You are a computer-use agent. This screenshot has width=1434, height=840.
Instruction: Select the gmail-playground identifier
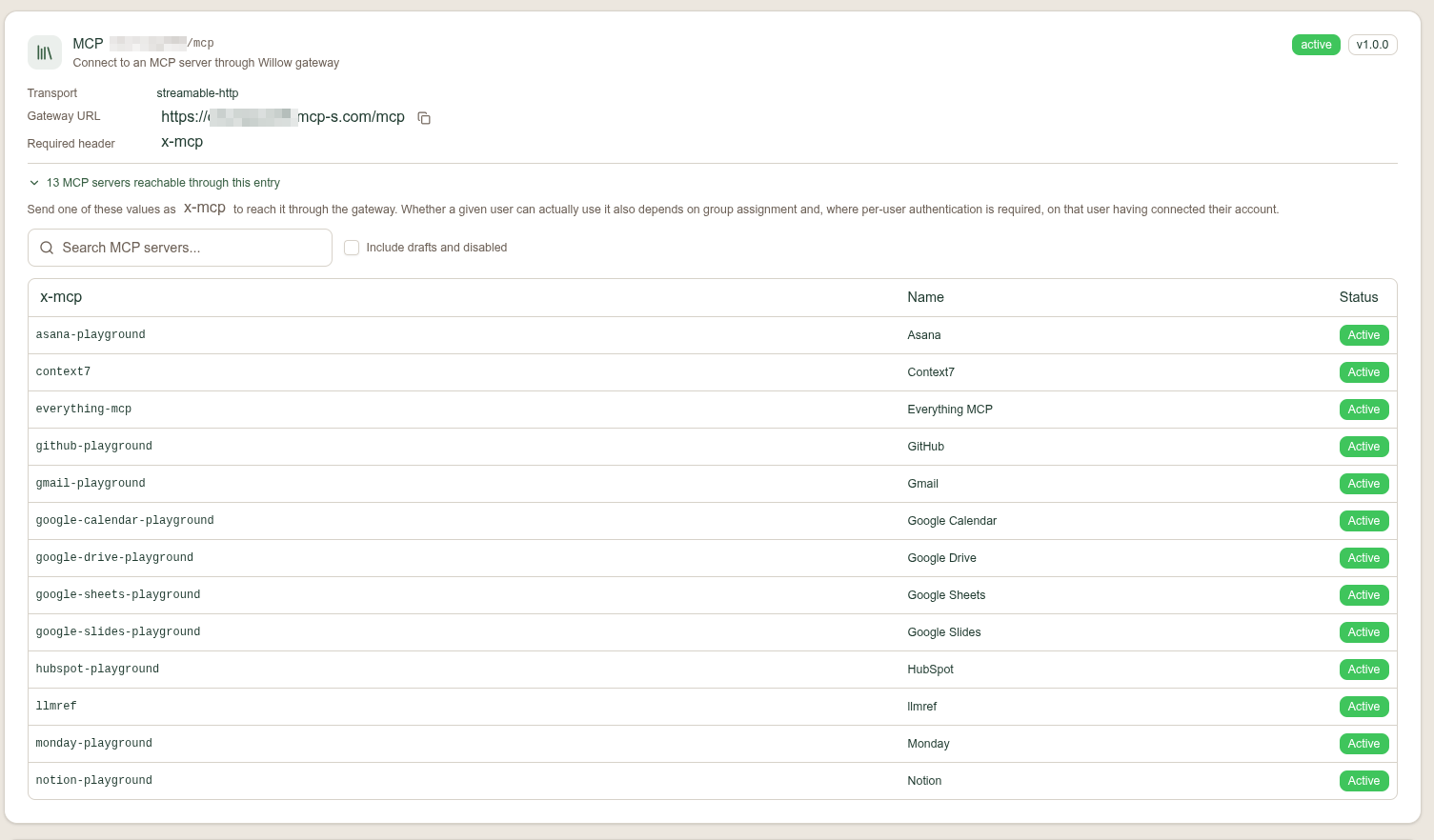(91, 484)
